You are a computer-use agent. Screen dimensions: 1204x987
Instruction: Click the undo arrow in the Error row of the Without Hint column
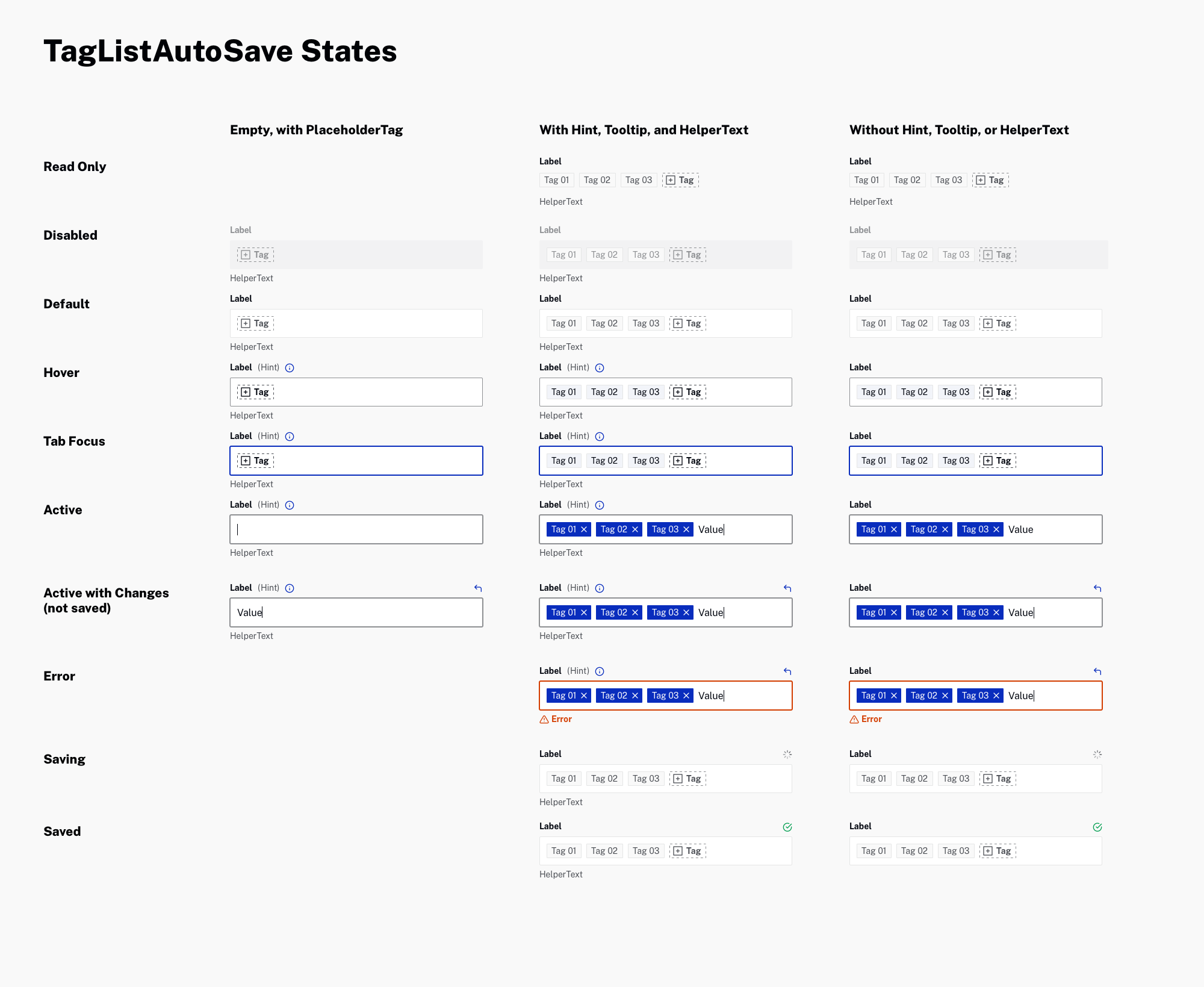pyautogui.click(x=1097, y=671)
